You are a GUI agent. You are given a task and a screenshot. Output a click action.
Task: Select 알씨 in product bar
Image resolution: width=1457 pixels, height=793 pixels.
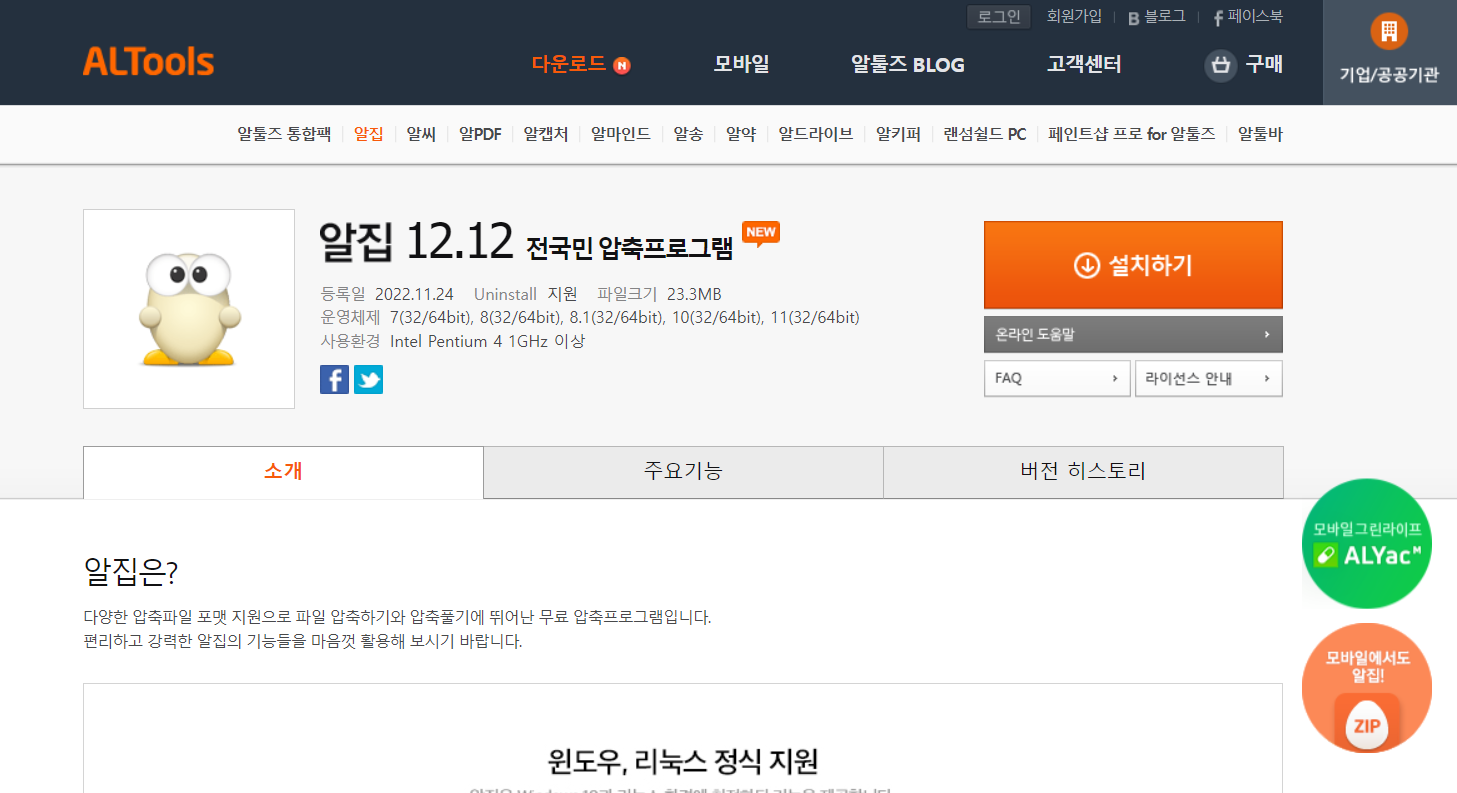(x=421, y=134)
